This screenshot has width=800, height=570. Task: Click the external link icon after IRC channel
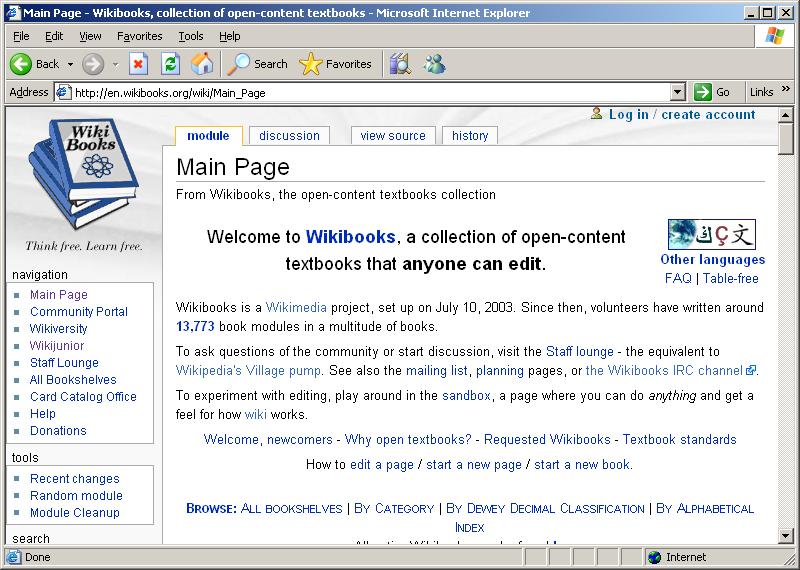751,370
